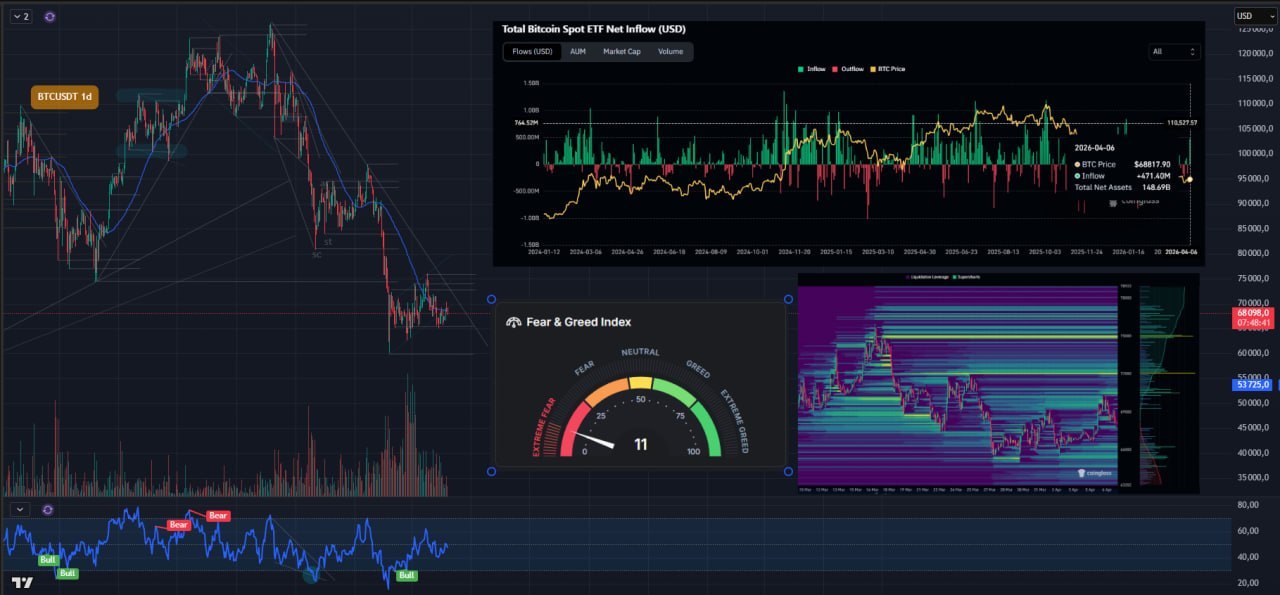This screenshot has width=1280, height=595.
Task: Click the TradingView logo in the bottom corner
Action: 20,582
